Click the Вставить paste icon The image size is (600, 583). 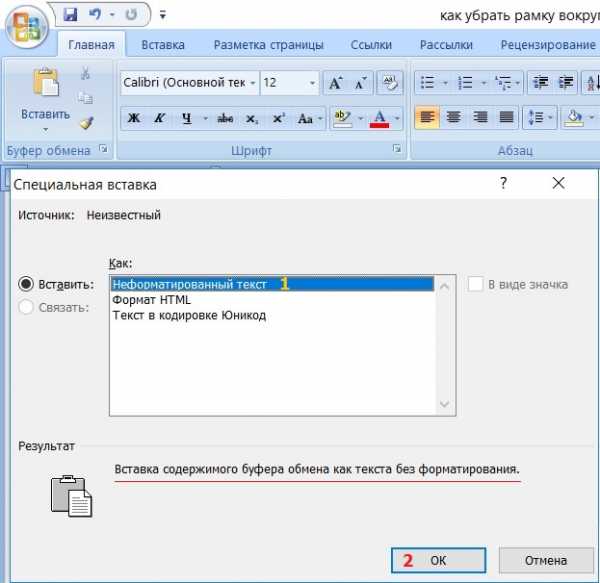(x=46, y=81)
